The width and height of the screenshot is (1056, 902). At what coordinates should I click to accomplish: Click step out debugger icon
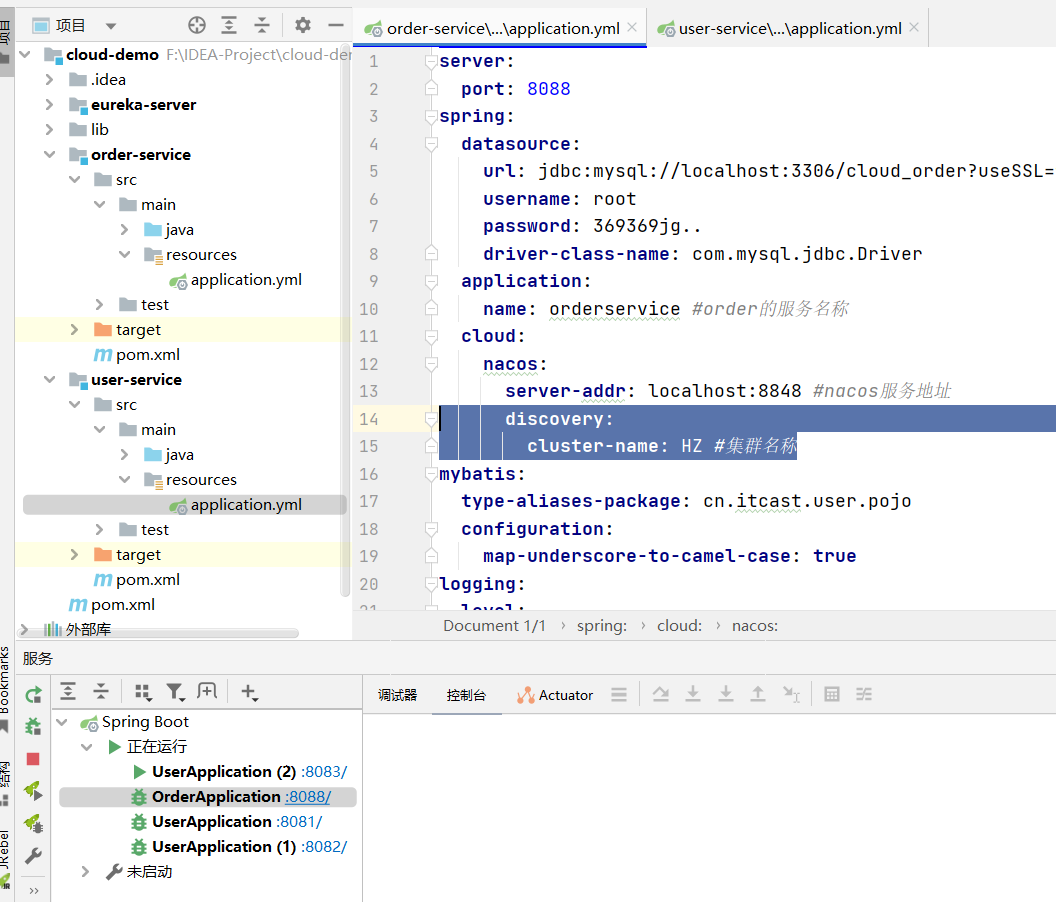pyautogui.click(x=758, y=694)
